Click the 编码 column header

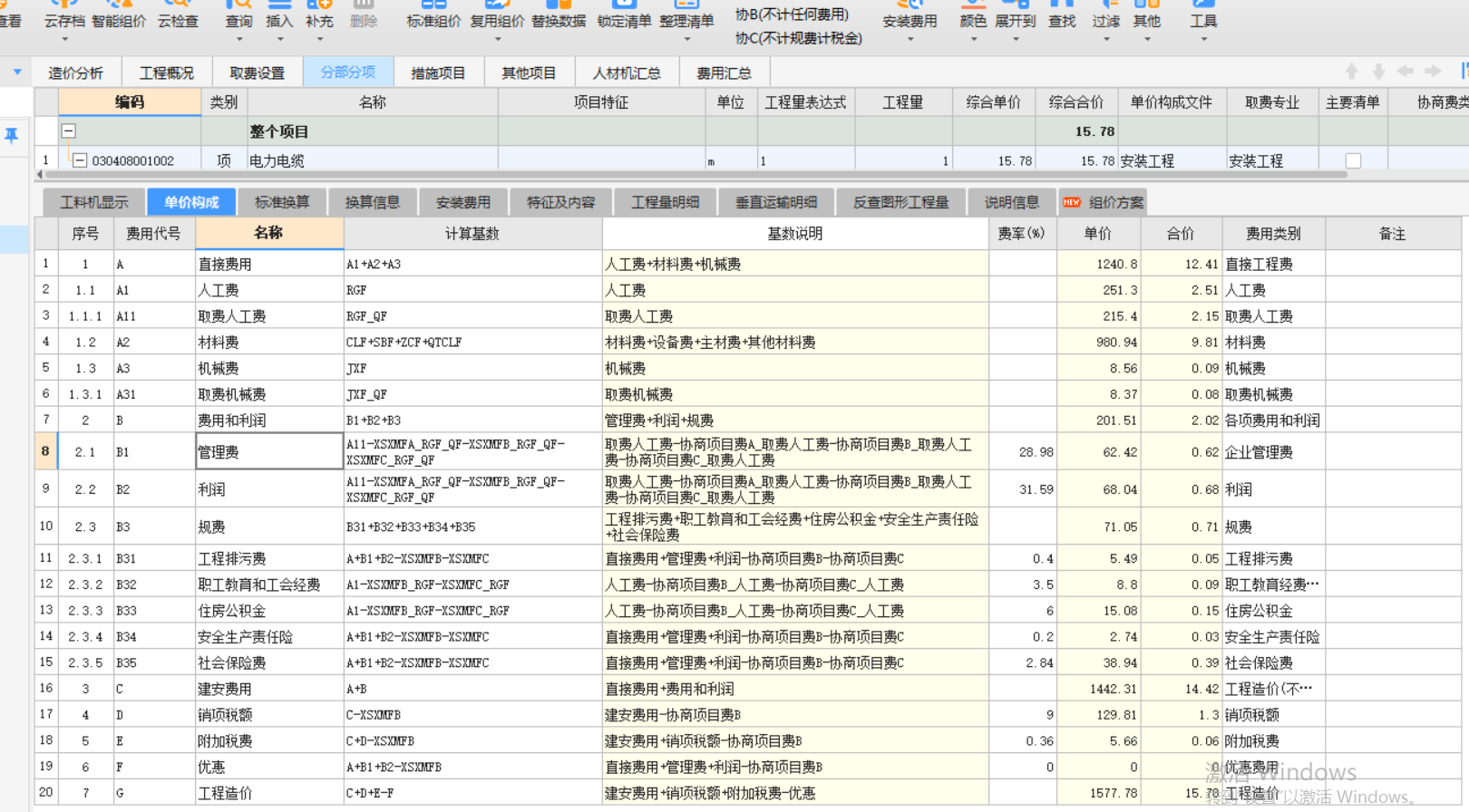click(x=130, y=102)
